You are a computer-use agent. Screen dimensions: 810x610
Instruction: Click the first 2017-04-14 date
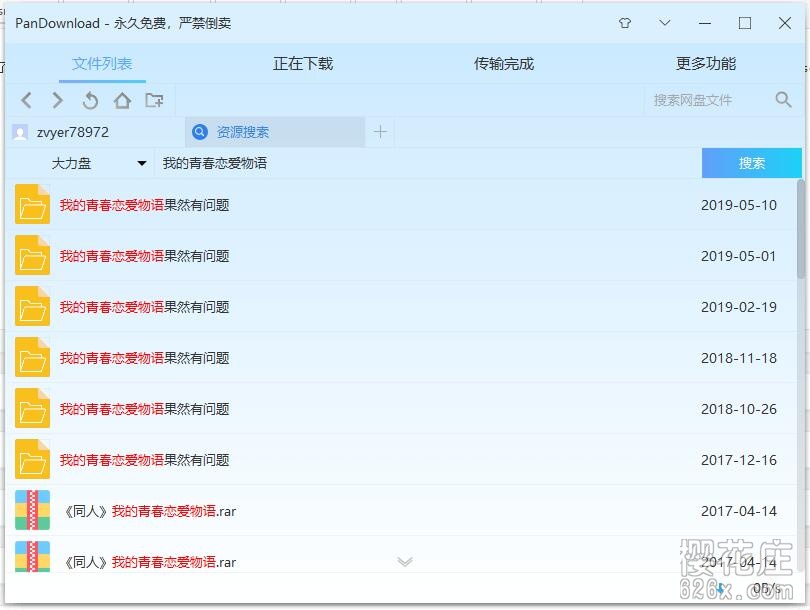(739, 511)
